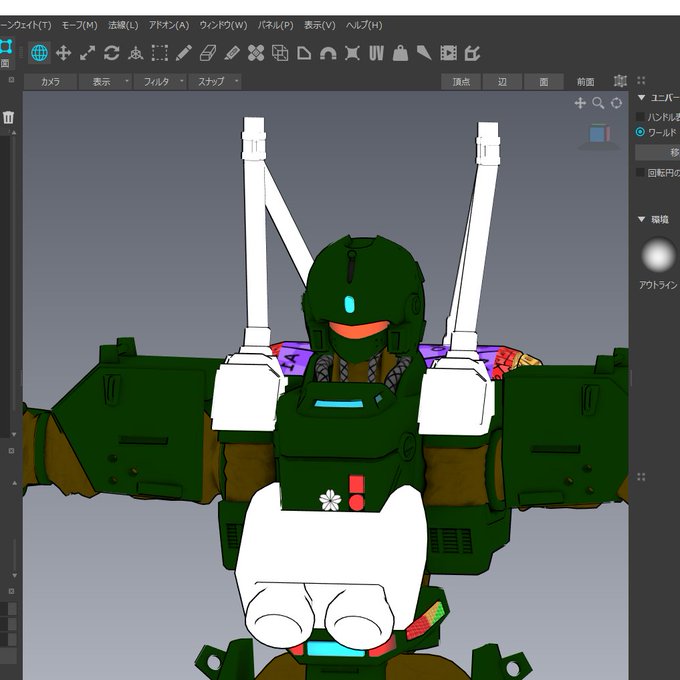
Task: Toggle the 回転円 checkbox
Action: coord(640,173)
